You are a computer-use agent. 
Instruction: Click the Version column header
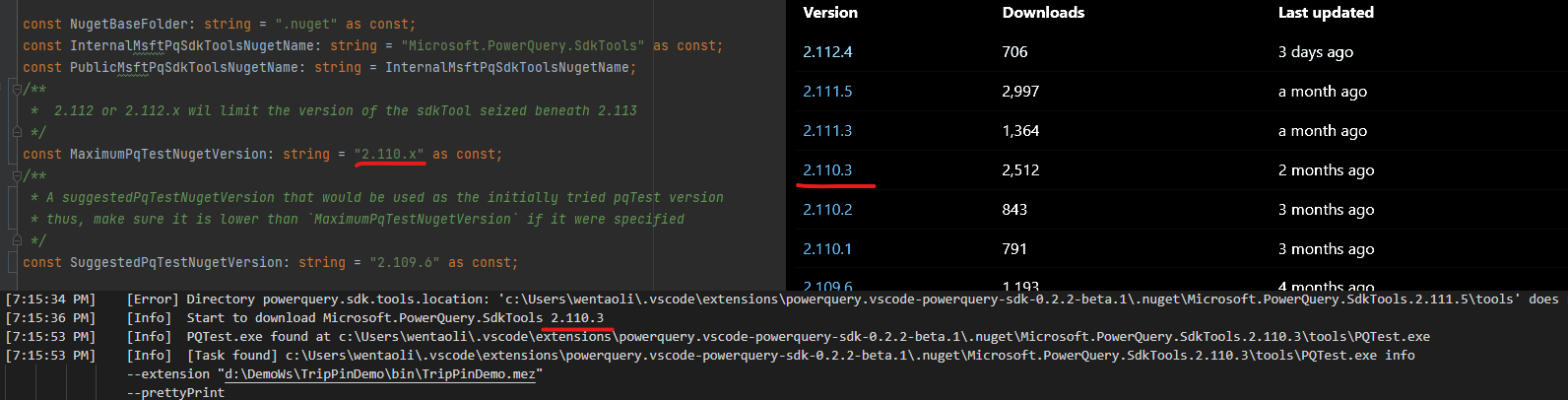pos(830,13)
